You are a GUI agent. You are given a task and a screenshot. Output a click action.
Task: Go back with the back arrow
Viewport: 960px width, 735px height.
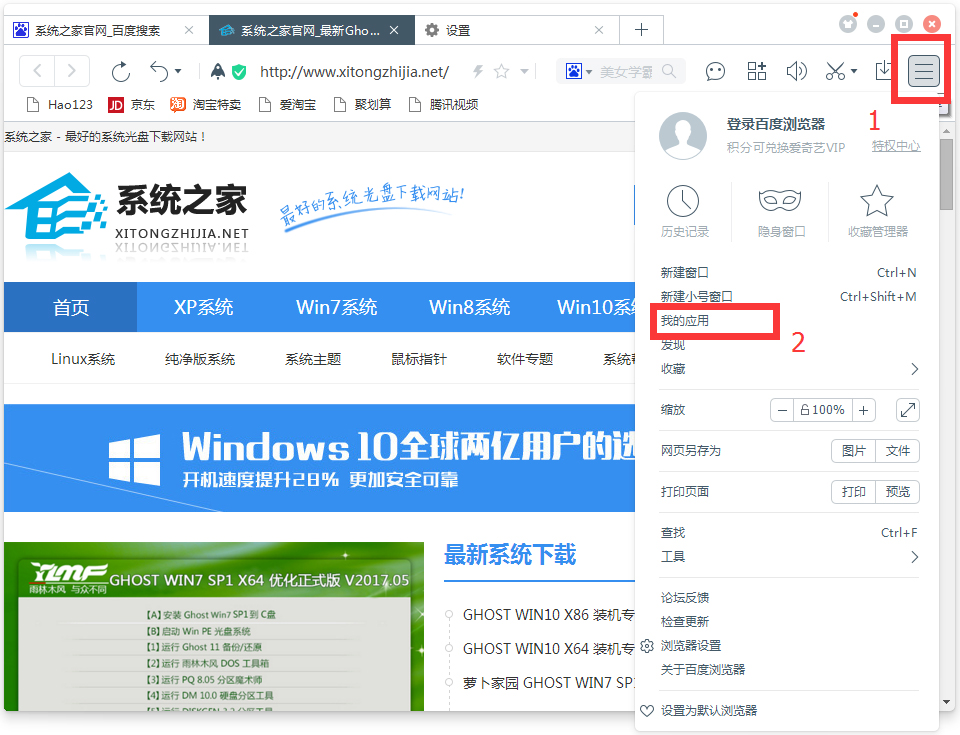[x=37, y=71]
